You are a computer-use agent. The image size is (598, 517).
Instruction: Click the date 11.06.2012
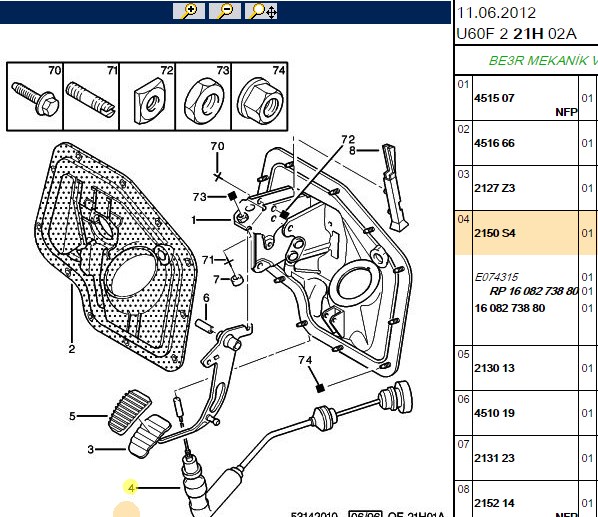pyautogui.click(x=496, y=13)
